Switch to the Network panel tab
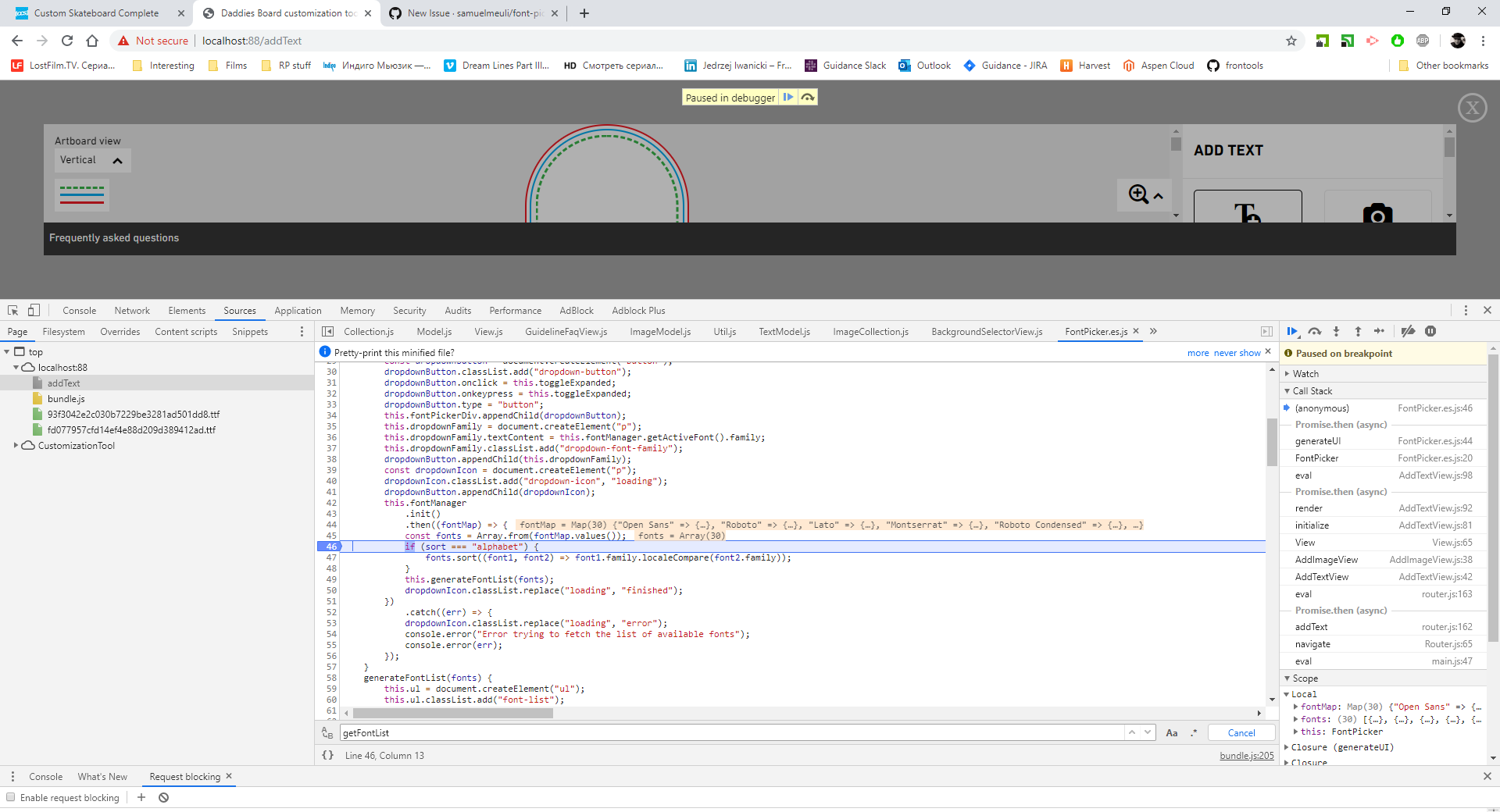The width and height of the screenshot is (1500, 812). 132,310
